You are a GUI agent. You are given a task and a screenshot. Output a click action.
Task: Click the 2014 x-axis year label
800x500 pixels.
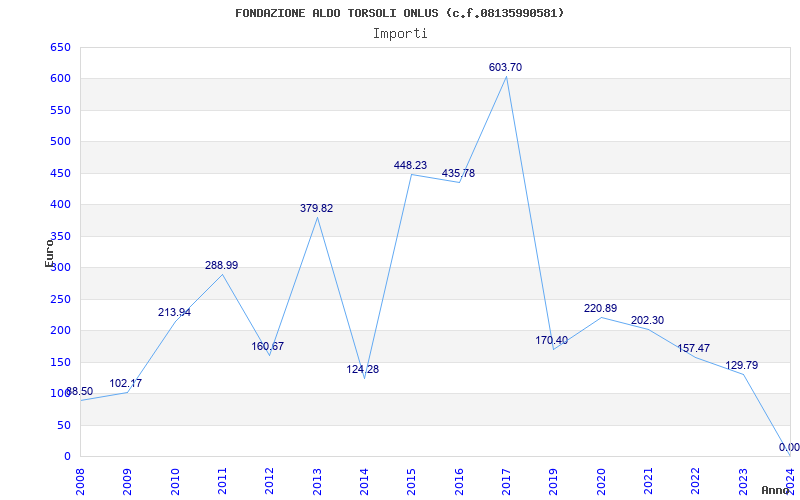[364, 482]
